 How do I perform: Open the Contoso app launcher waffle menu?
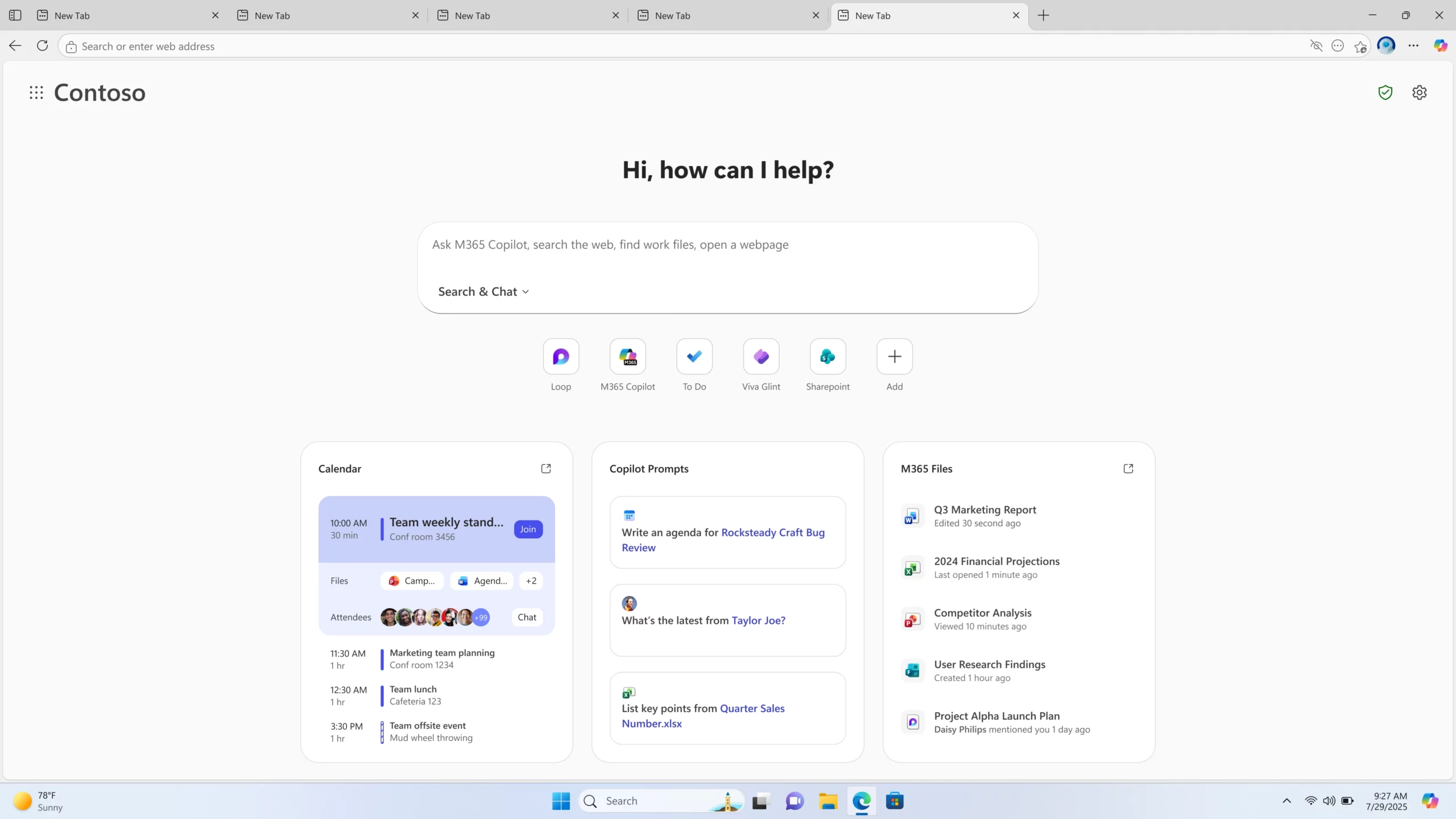[36, 92]
